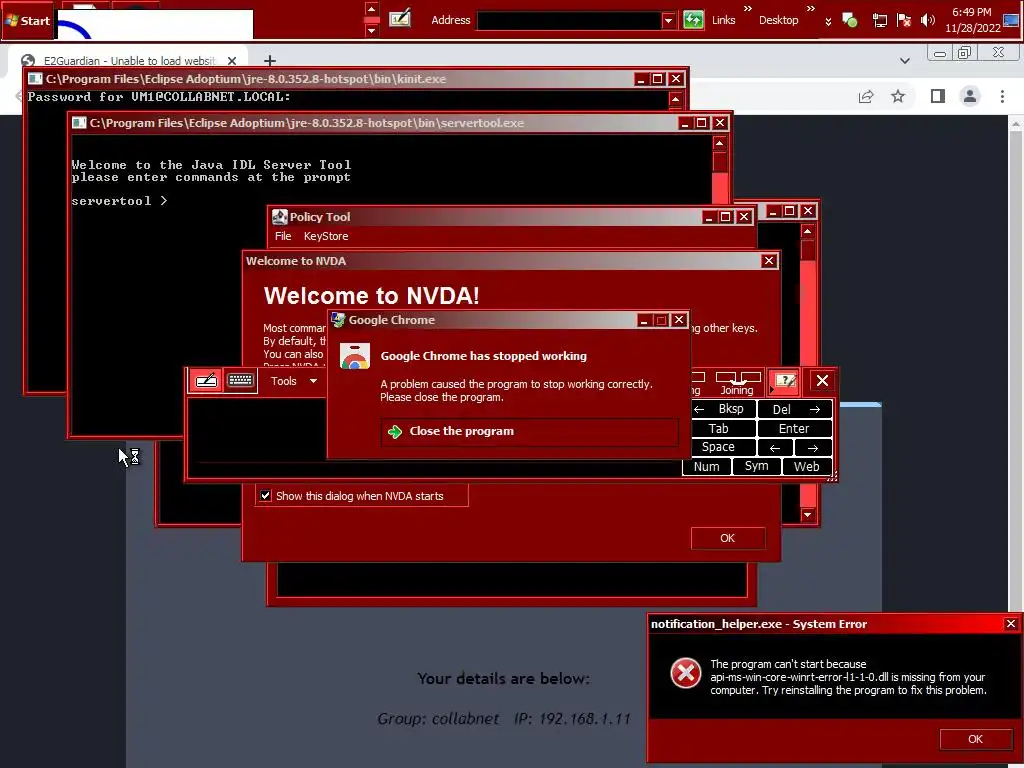Show the Joining correction demo
This screenshot has height=768, width=1024.
737,383
